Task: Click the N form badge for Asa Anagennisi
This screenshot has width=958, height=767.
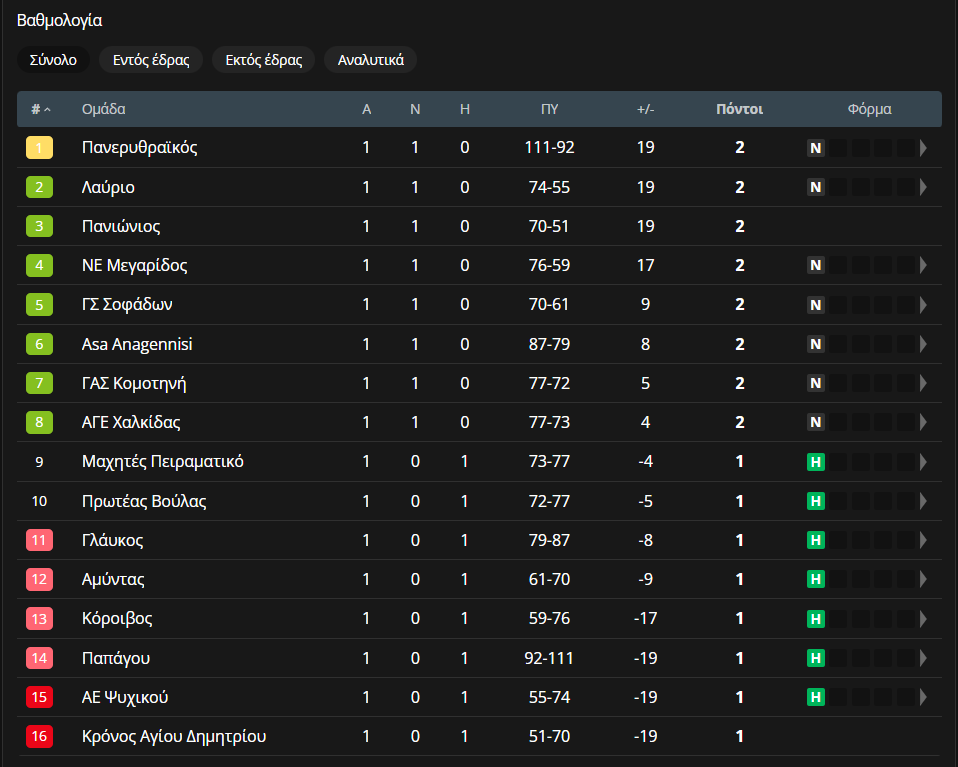Action: (x=816, y=344)
